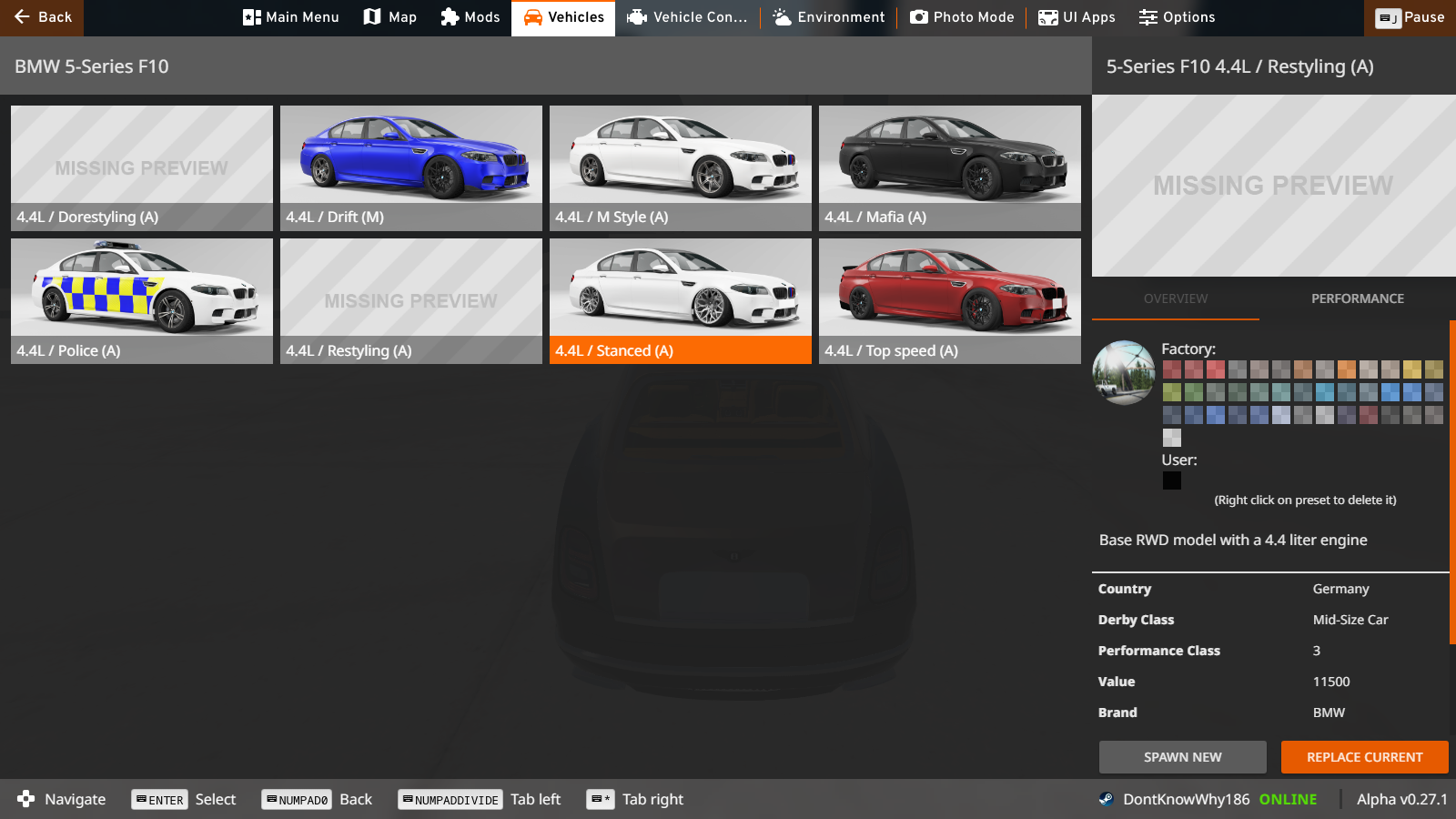This screenshot has width=1456, height=819.
Task: Open the Main Menu
Action: tap(291, 17)
